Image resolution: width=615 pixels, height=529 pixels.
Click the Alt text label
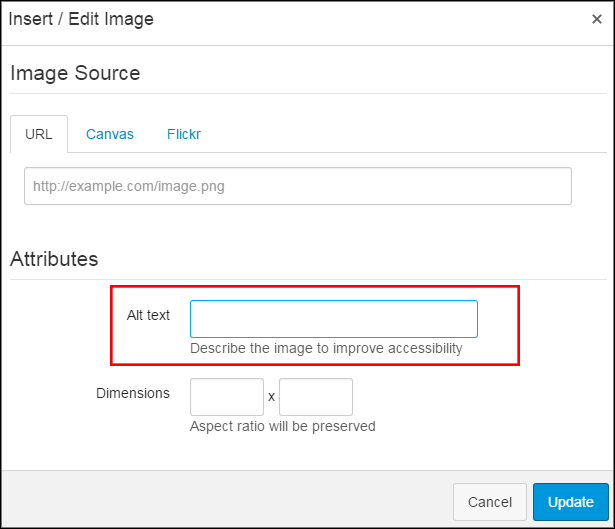point(148,315)
